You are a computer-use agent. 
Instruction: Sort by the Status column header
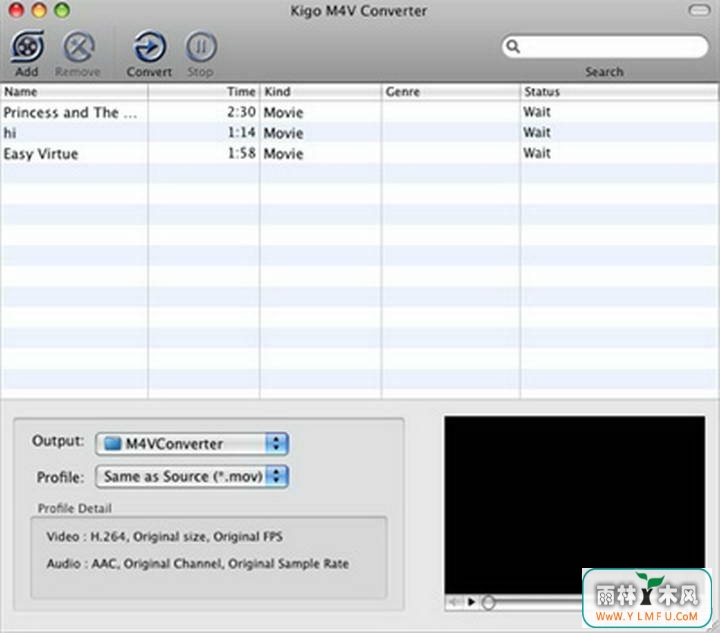click(620, 92)
